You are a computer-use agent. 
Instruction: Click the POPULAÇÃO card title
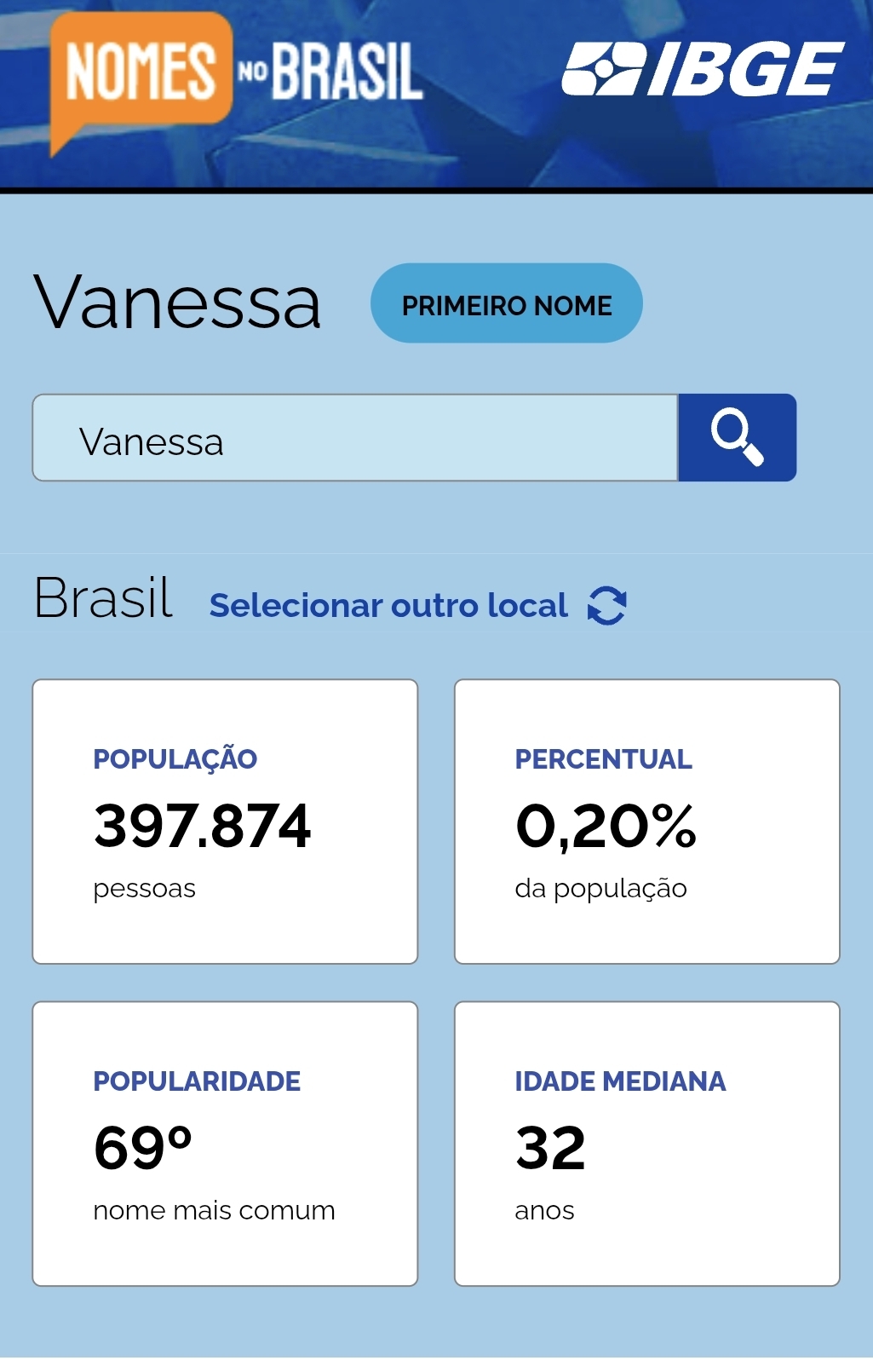coord(175,759)
